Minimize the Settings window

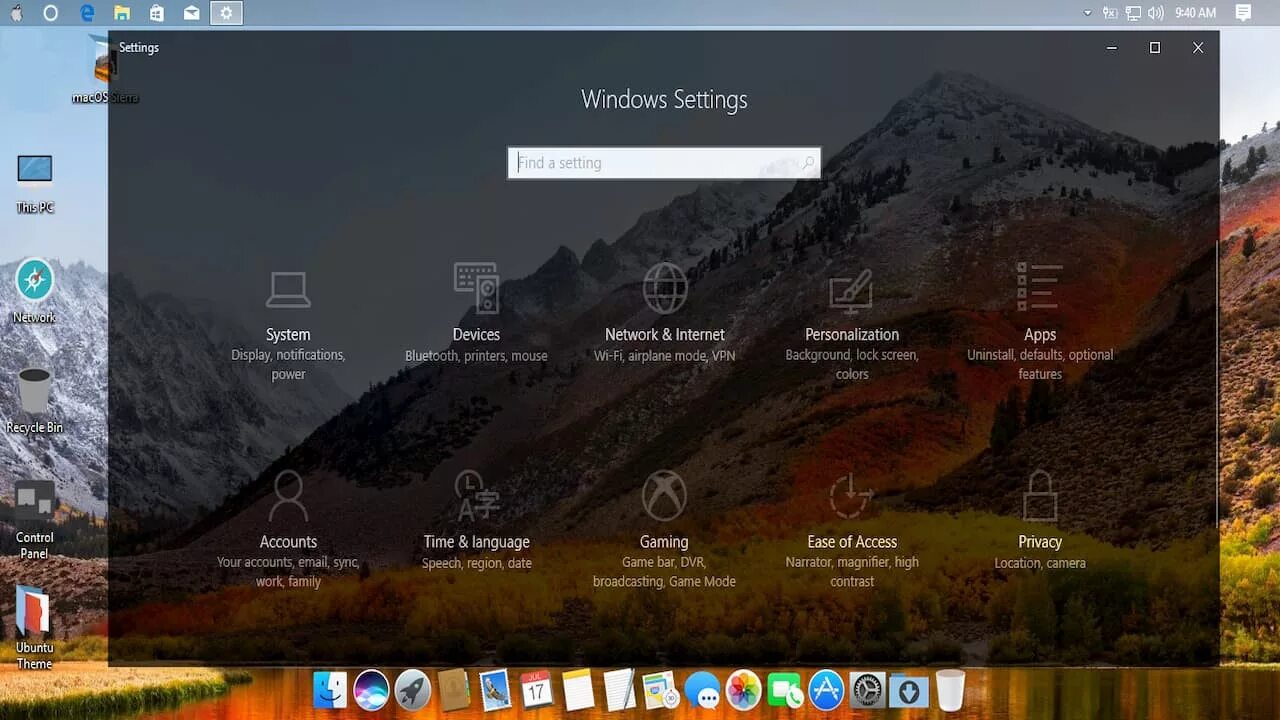coord(1112,47)
